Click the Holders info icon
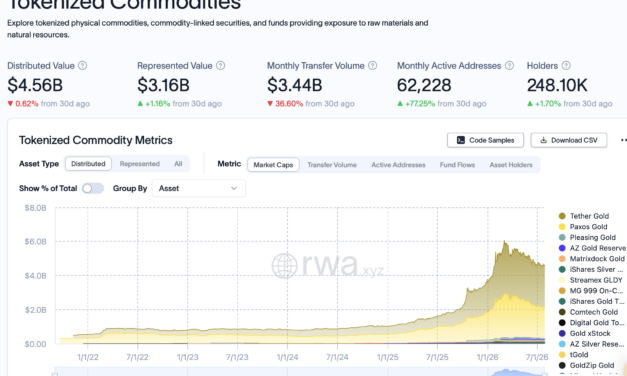Viewport: 627px width, 376px height. coord(566,66)
